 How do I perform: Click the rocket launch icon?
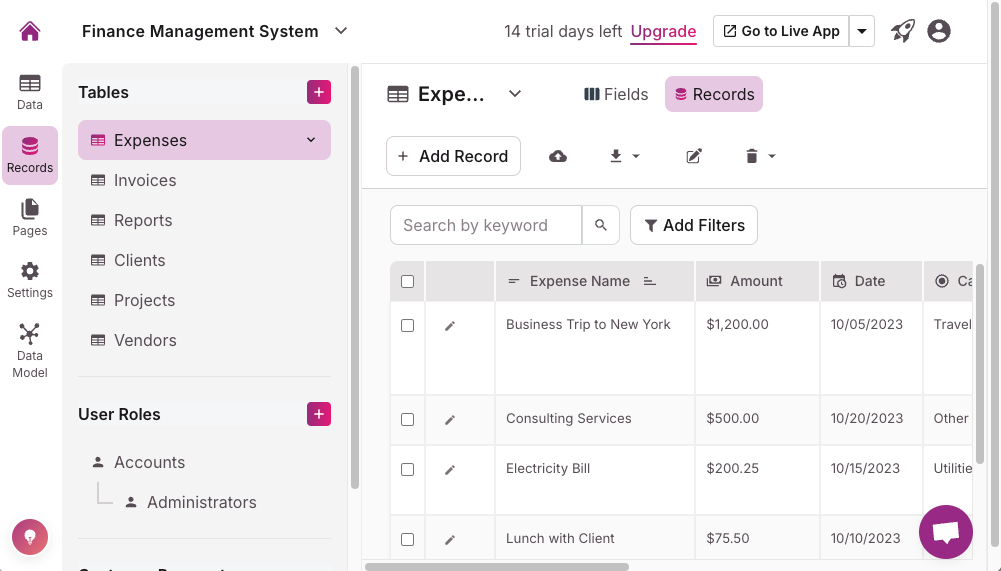[903, 31]
